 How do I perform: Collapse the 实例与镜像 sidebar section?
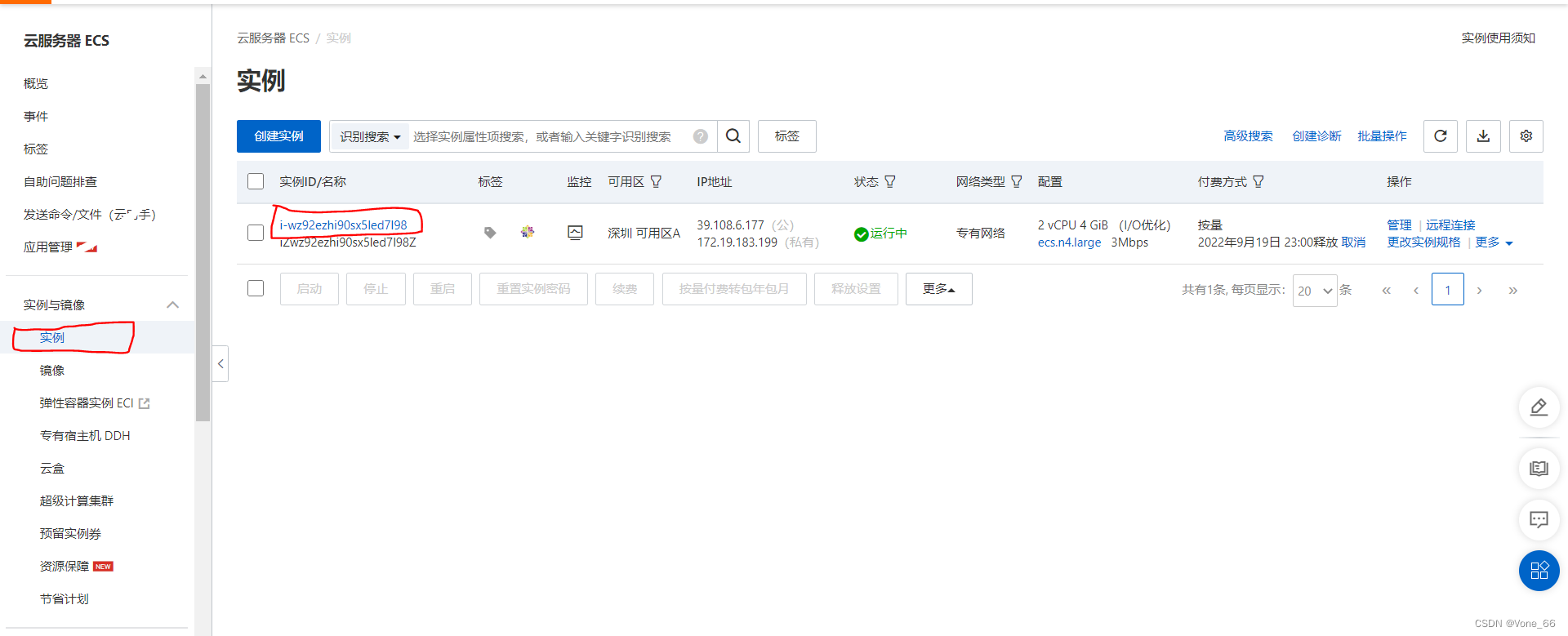click(172, 305)
